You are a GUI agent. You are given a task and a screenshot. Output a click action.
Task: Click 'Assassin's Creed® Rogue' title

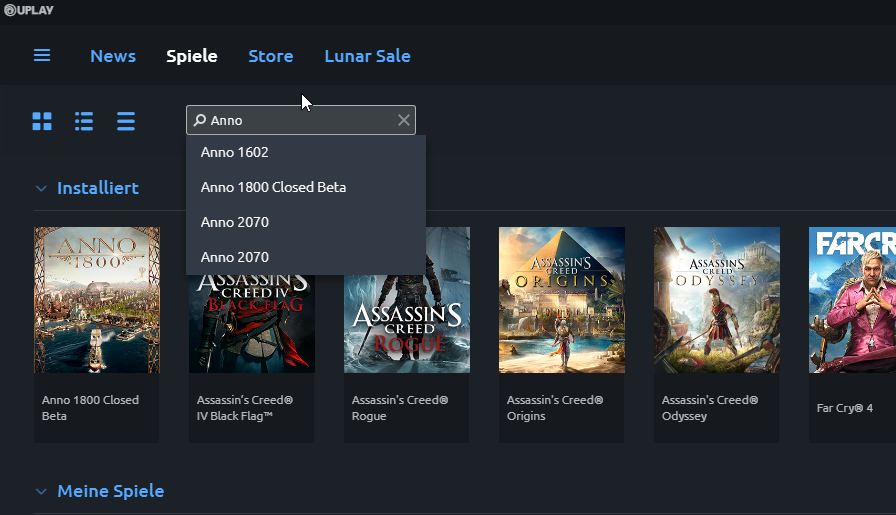click(x=400, y=408)
